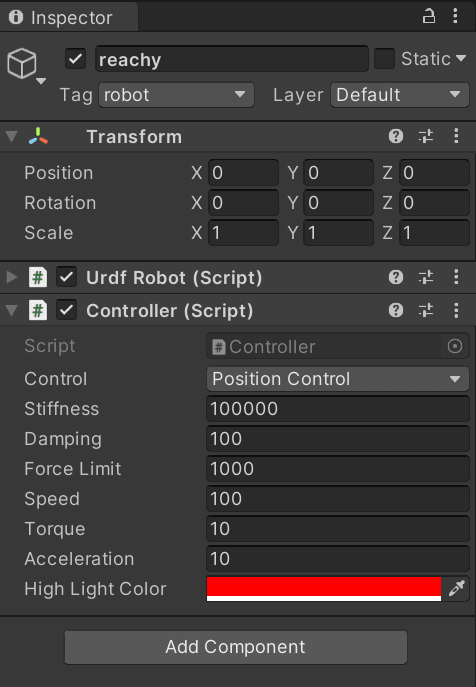Screen dimensions: 476x687
Task: Click the Transform axes icon
Action: (x=39, y=136)
